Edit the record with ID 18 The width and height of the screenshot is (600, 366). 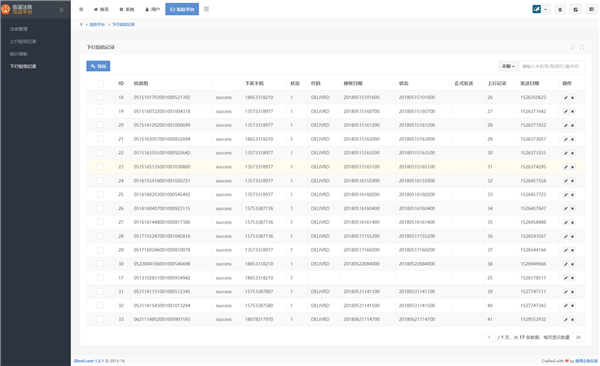point(566,98)
